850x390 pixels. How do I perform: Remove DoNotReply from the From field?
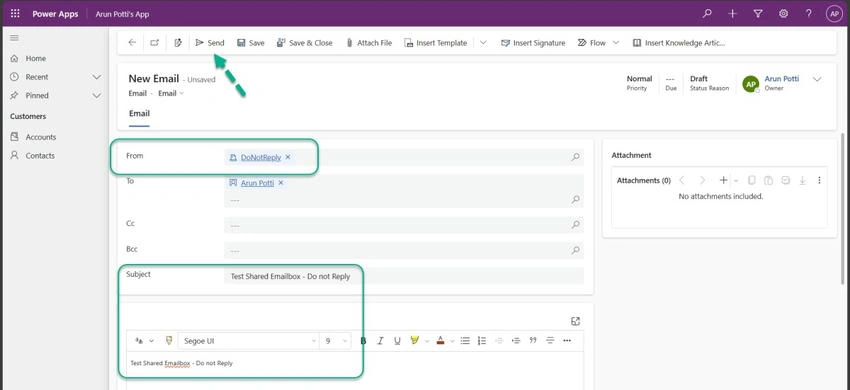point(288,157)
